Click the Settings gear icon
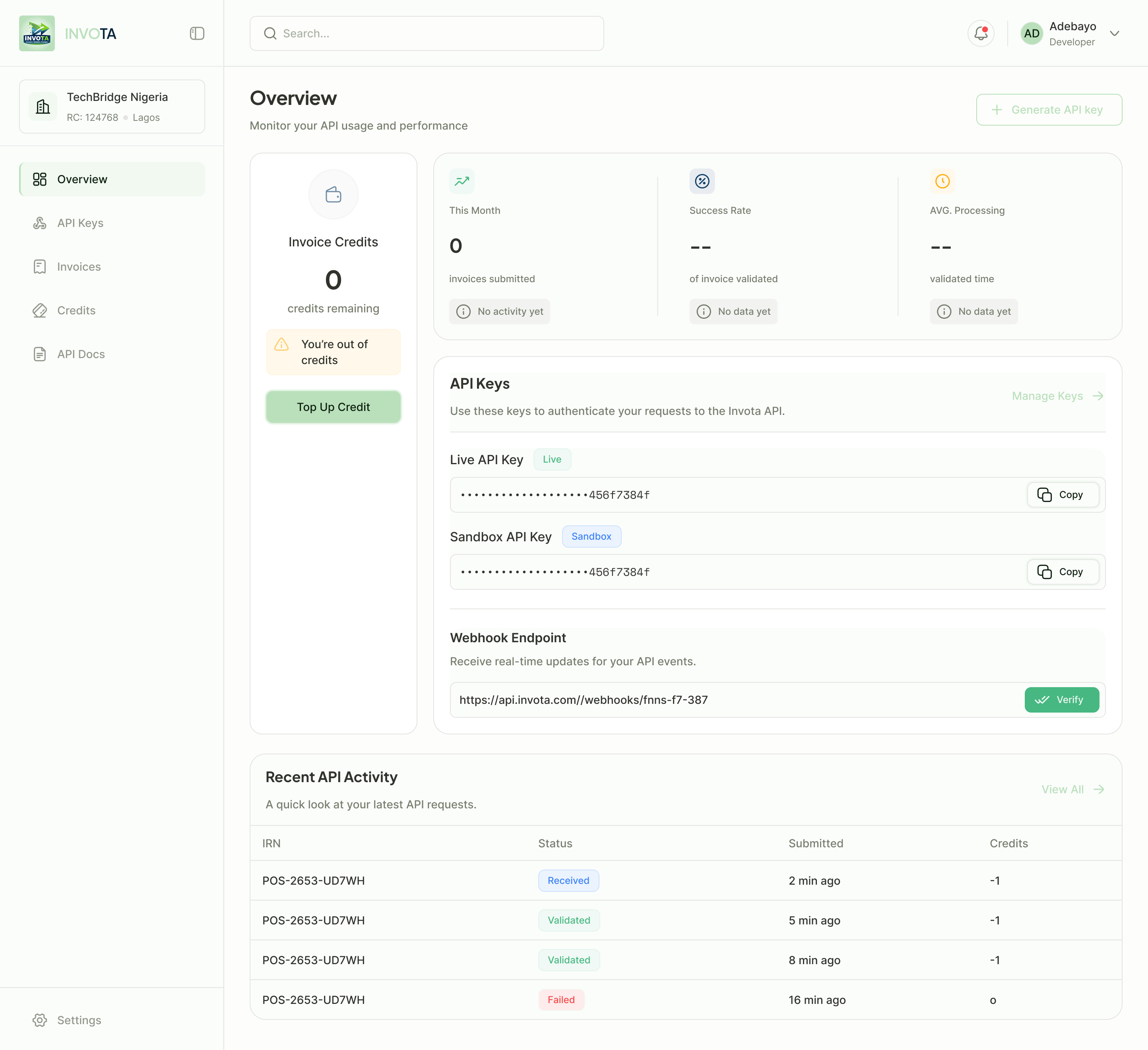This screenshot has height=1050, width=1148. pyautogui.click(x=39, y=1020)
